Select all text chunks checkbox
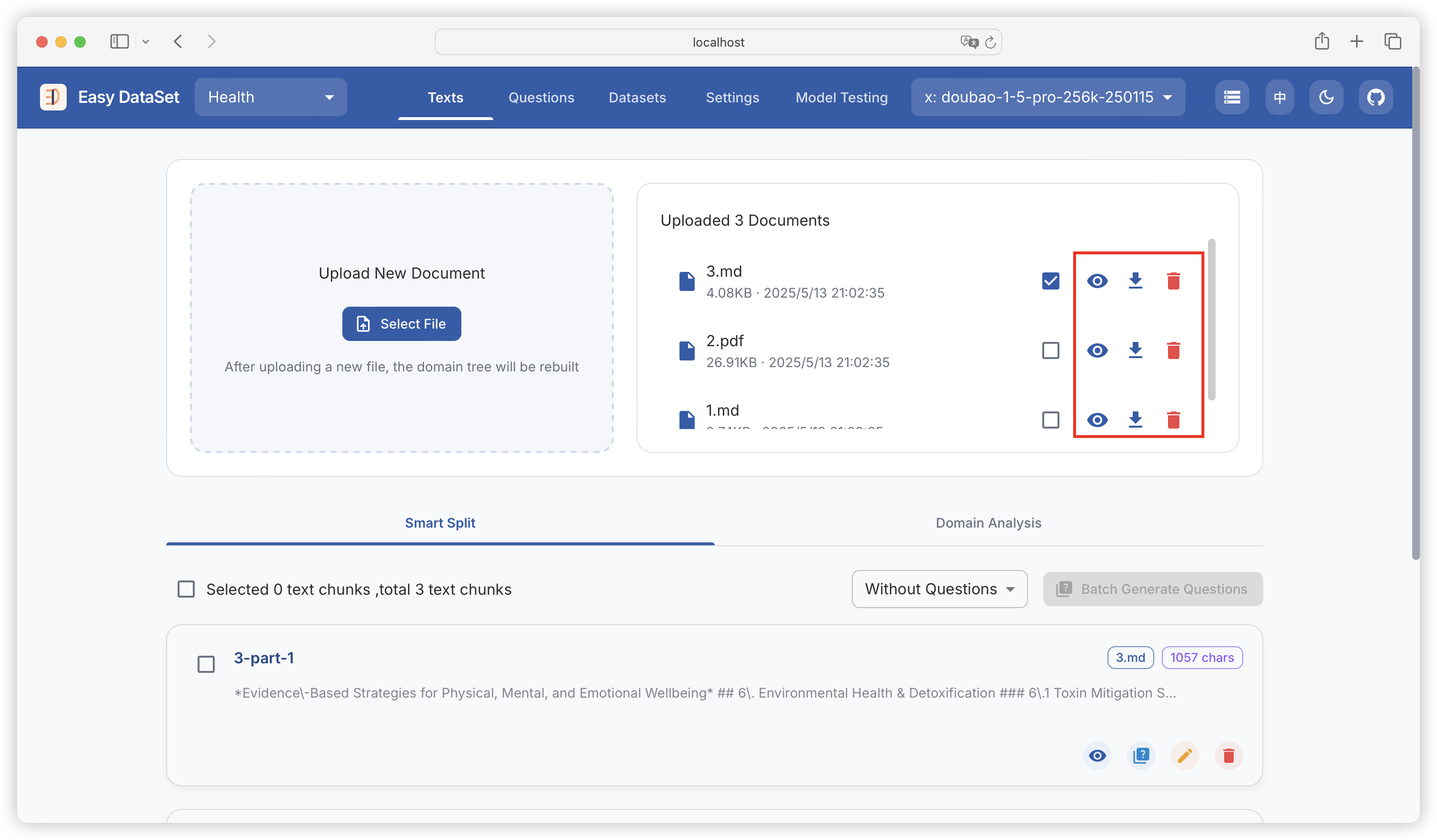1437x840 pixels. (186, 589)
